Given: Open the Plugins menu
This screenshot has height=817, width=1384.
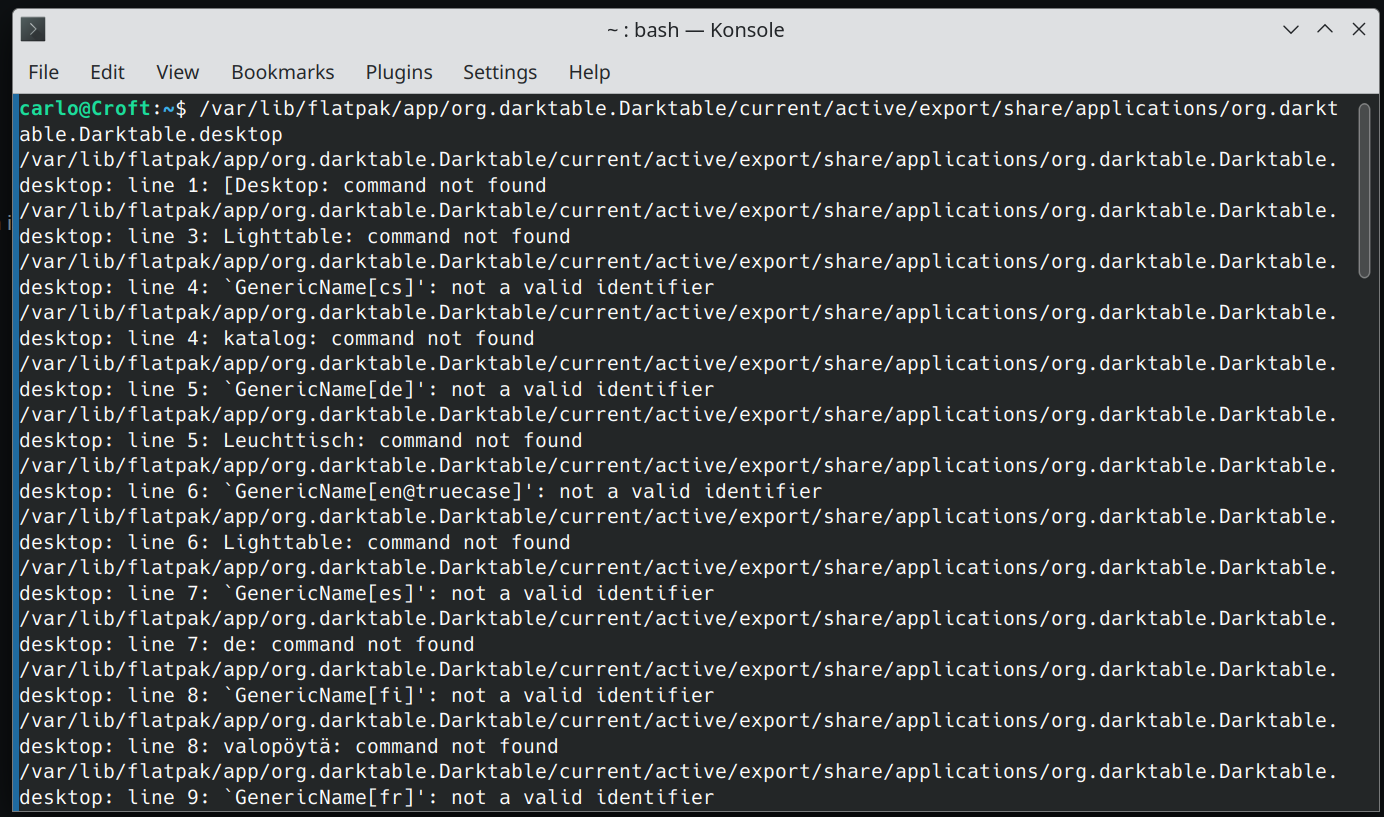Looking at the screenshot, I should [399, 72].
